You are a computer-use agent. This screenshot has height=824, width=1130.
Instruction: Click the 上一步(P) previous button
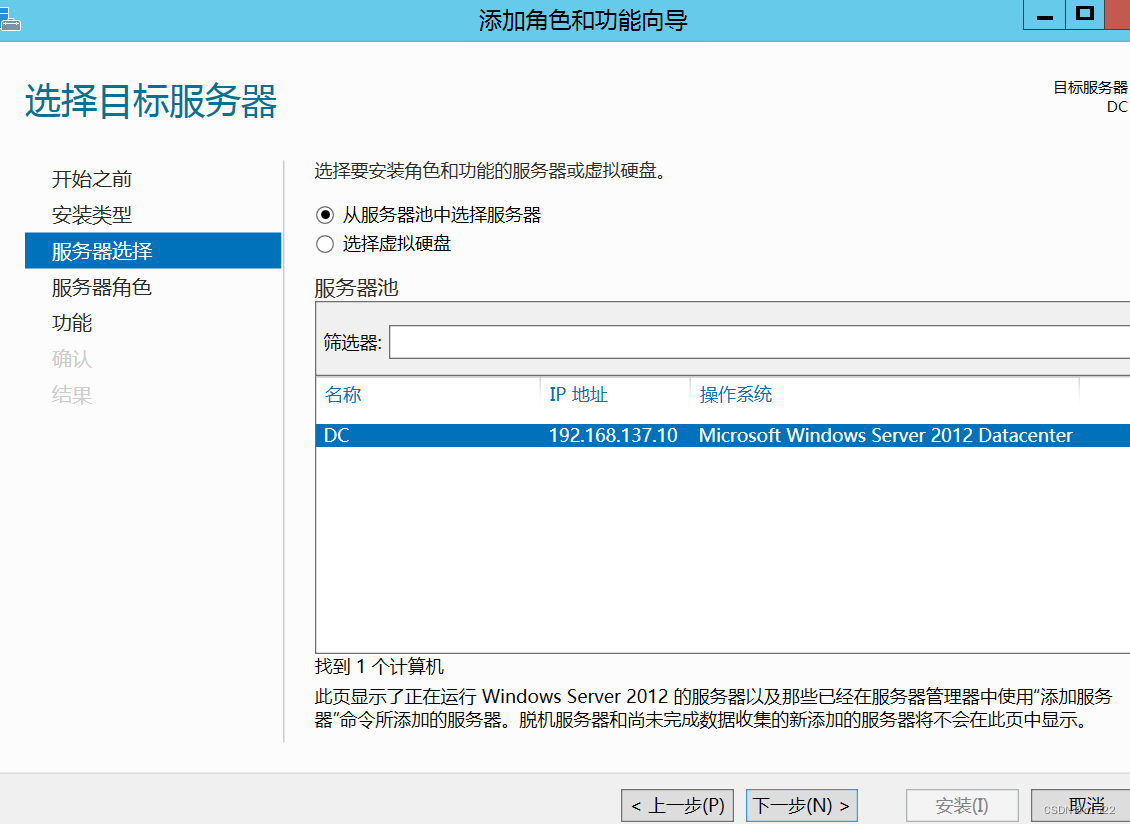tap(677, 805)
